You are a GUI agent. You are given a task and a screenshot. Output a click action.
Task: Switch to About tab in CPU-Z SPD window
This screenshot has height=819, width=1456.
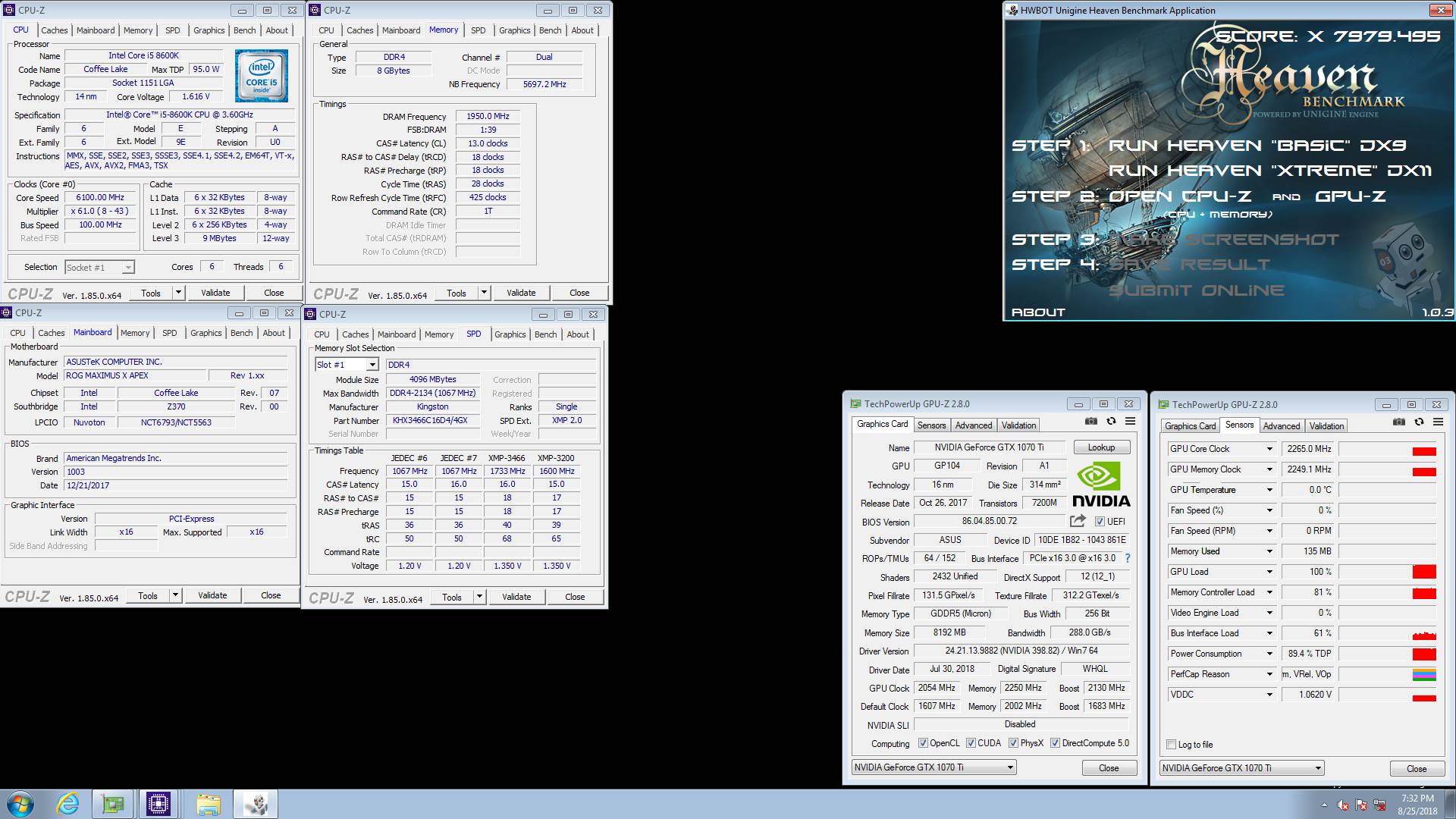578,334
